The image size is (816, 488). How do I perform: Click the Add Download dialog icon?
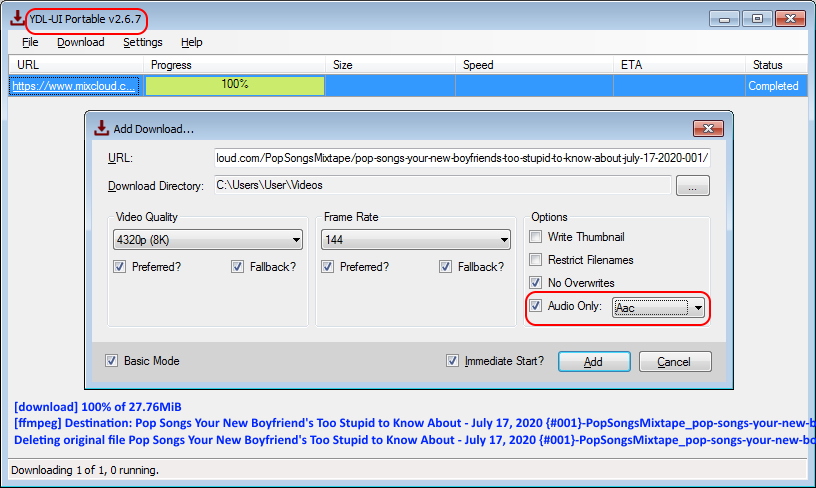coord(101,128)
